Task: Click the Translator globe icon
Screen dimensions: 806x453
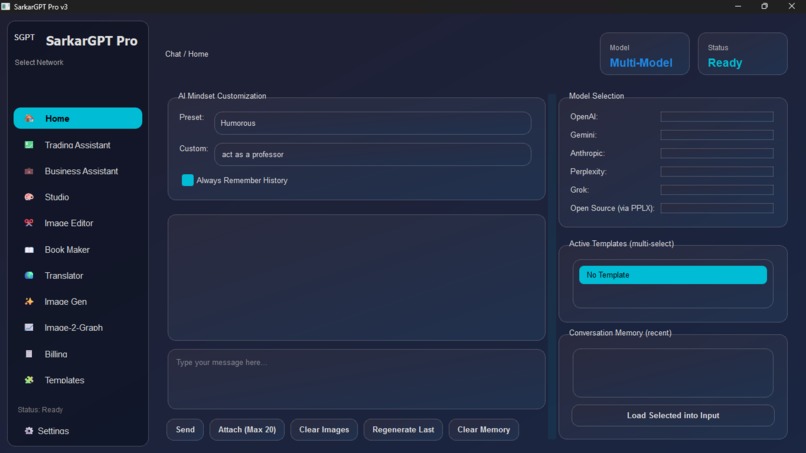Action: [x=29, y=276]
